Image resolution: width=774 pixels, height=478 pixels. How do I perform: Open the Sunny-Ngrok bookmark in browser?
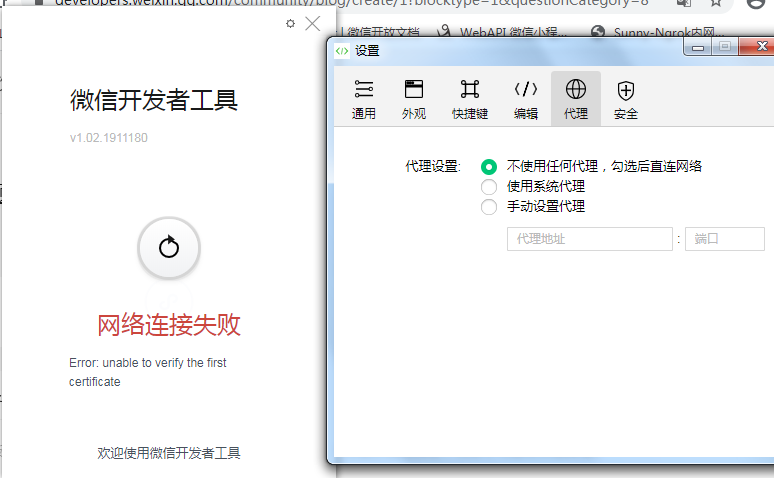[658, 32]
